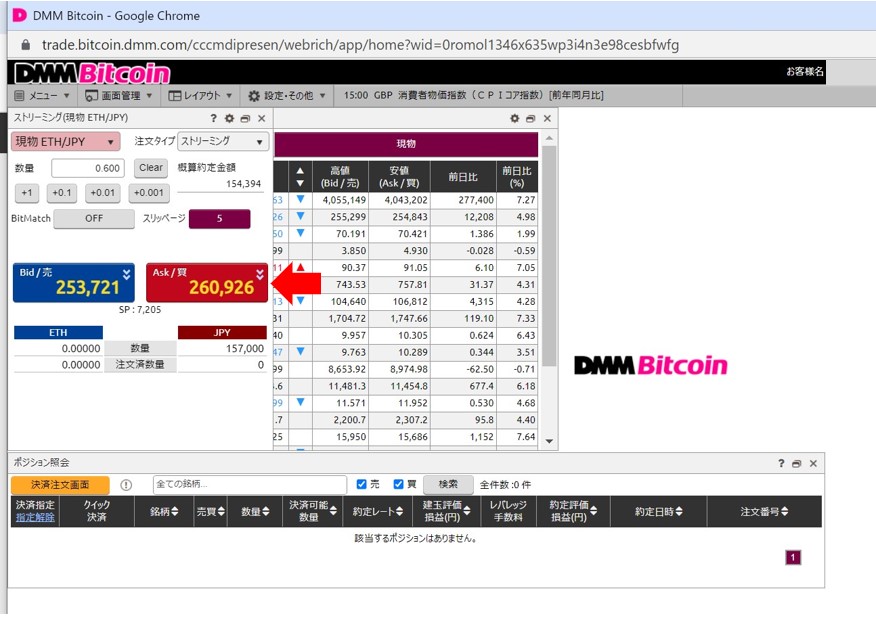This screenshot has height=637, width=876.
Task: Sort positions by 売買 column
Action: click(211, 511)
